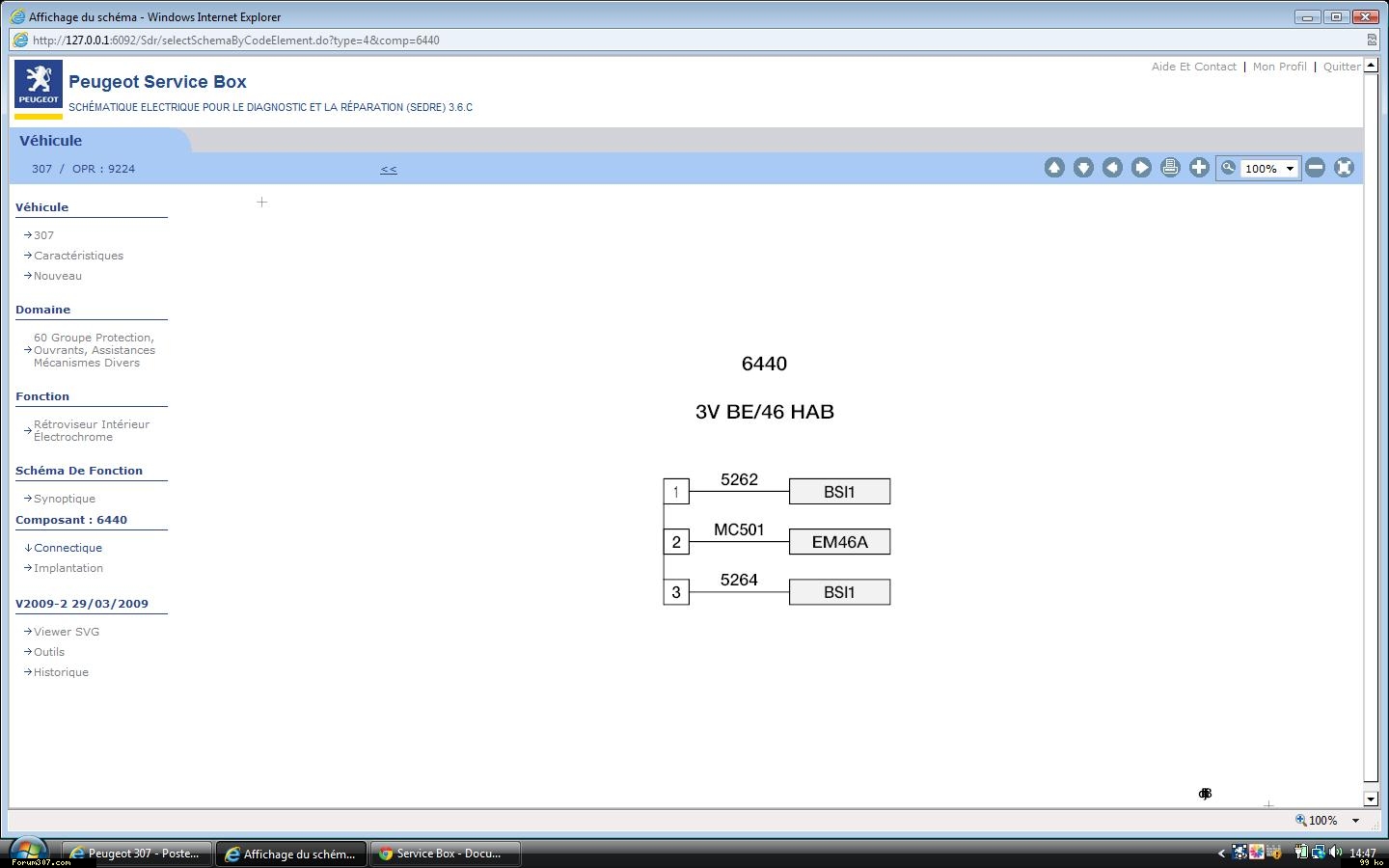The width and height of the screenshot is (1389, 868).
Task: Switch to the Peugeot 307 taskbar window
Action: click(x=136, y=854)
